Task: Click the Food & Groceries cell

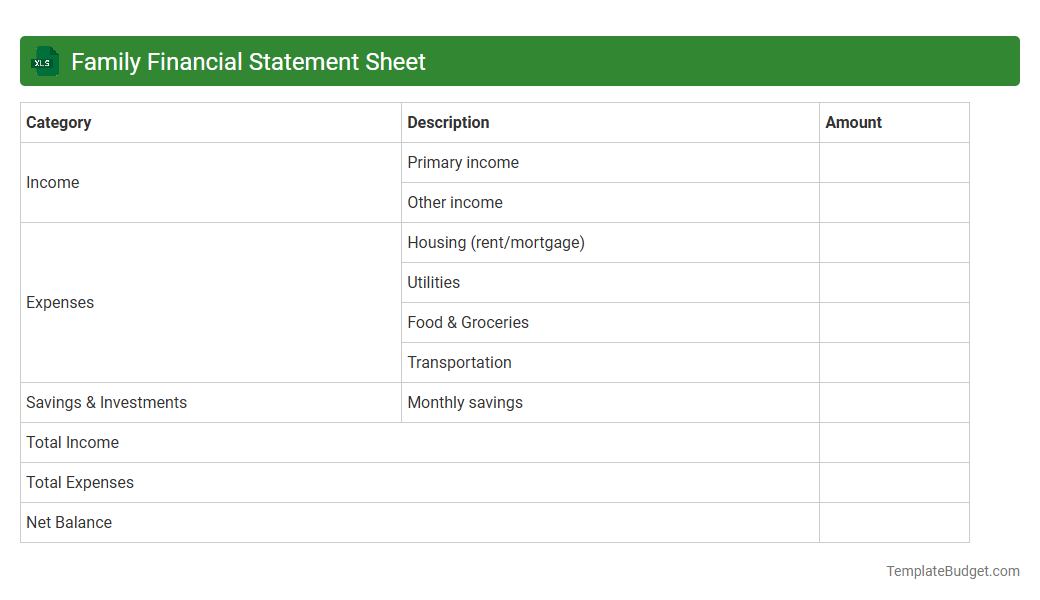Action: [468, 322]
